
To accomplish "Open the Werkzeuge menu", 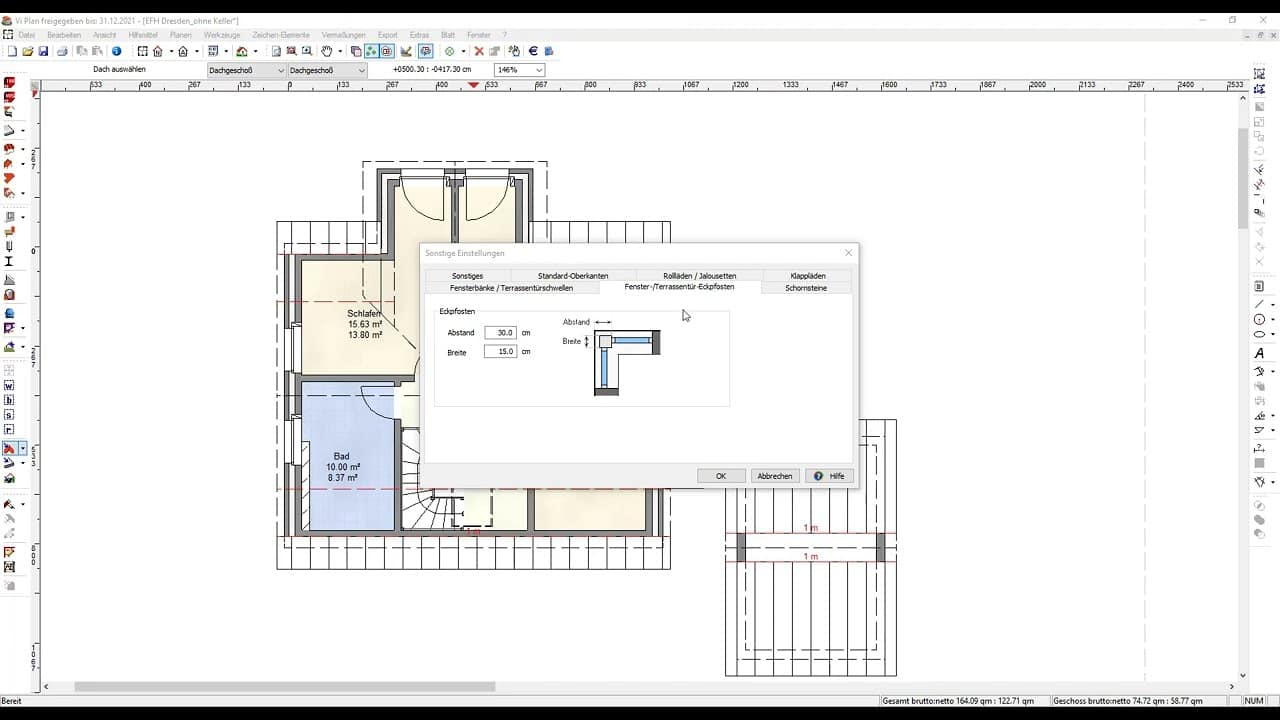I will coord(222,35).
